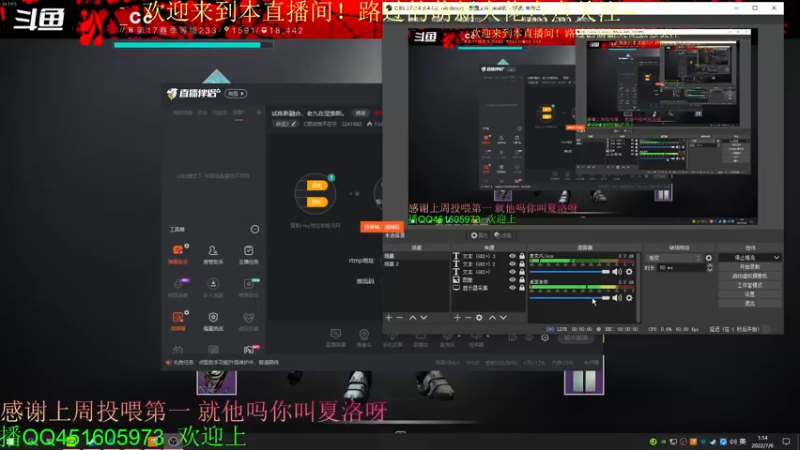Unlock the 显示器采集 source lock
Image resolution: width=800 pixels, height=450 pixels.
click(522, 288)
